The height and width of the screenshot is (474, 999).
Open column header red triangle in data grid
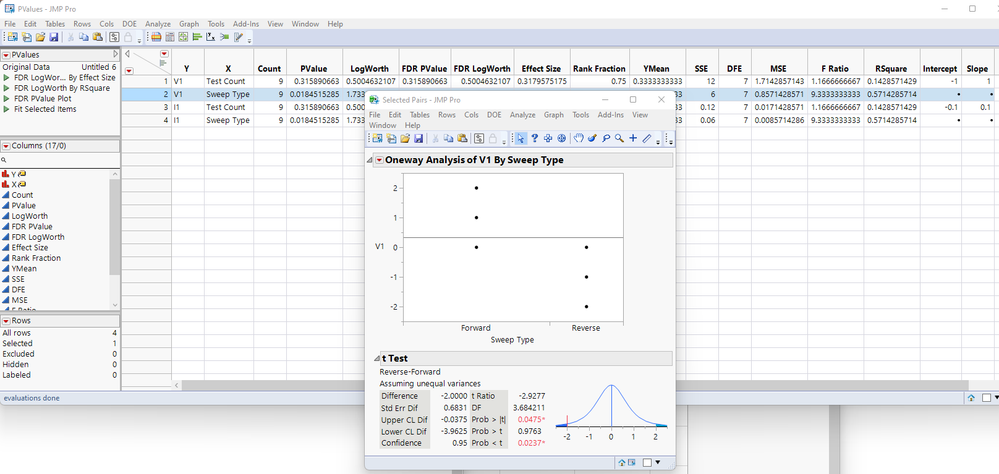click(x=165, y=54)
